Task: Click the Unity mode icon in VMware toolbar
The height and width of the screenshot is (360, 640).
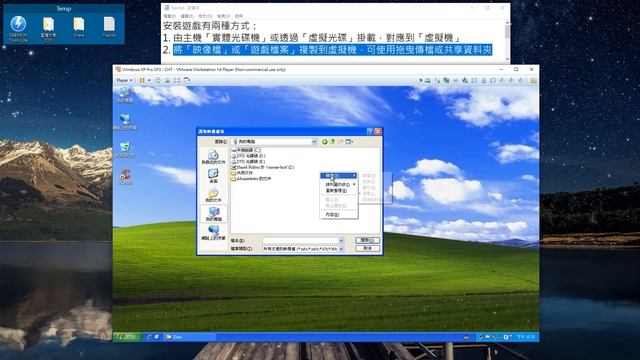Action: [187, 80]
